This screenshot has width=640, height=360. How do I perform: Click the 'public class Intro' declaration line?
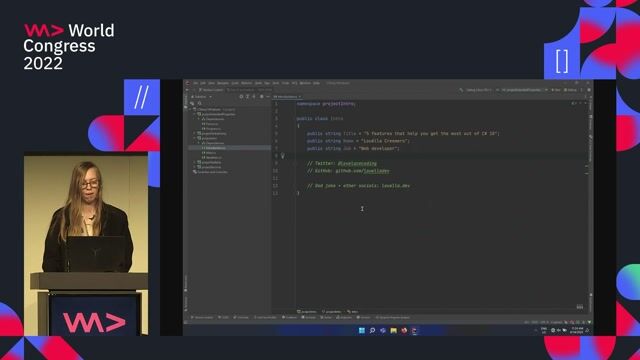coord(320,119)
